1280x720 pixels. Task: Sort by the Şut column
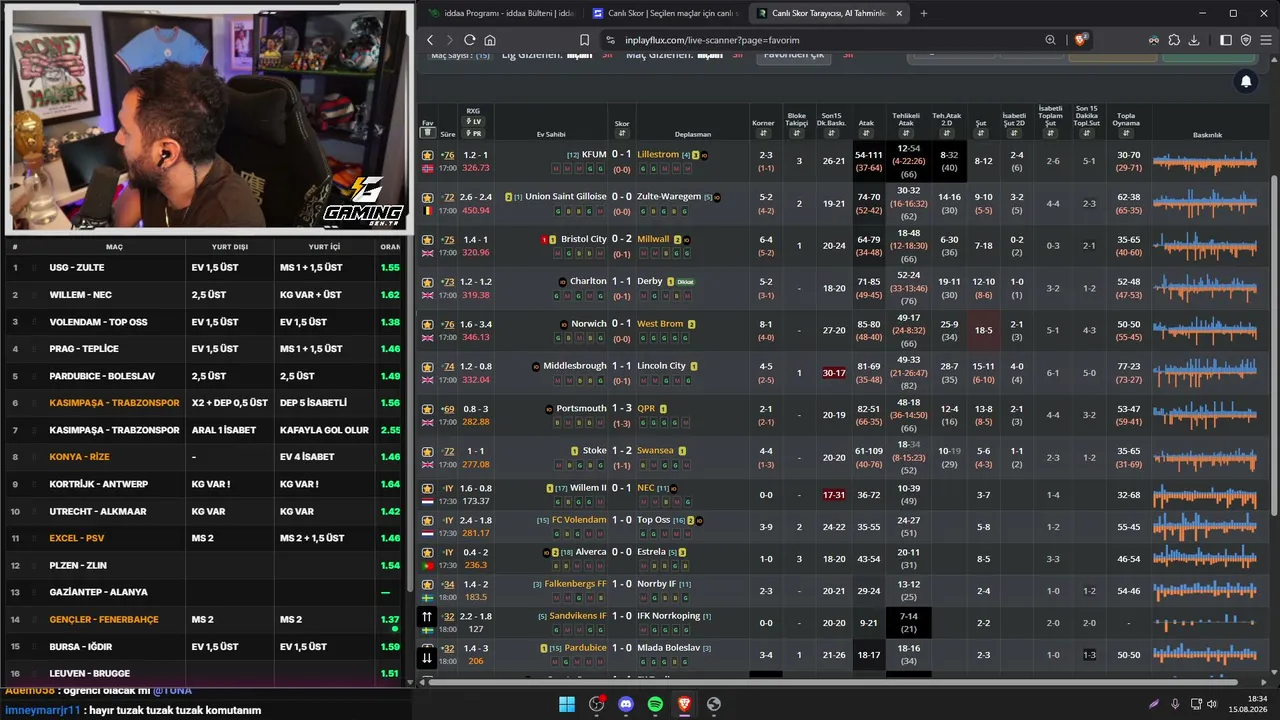coord(982,134)
